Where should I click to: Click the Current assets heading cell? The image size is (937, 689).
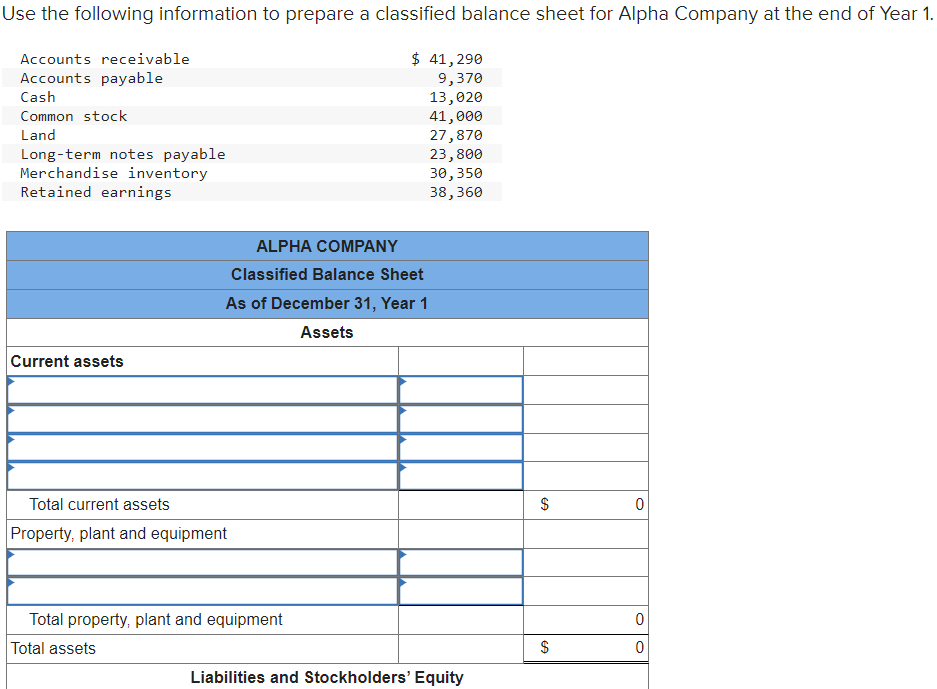[x=203, y=362]
